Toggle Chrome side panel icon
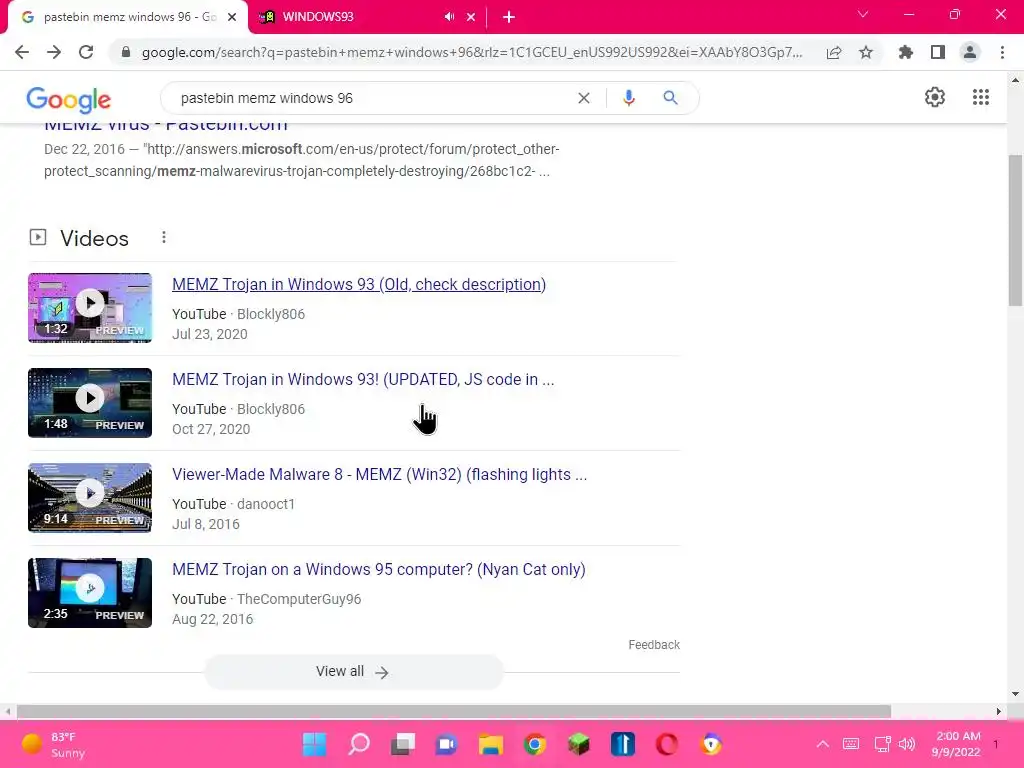This screenshot has height=768, width=1024. 938,52
